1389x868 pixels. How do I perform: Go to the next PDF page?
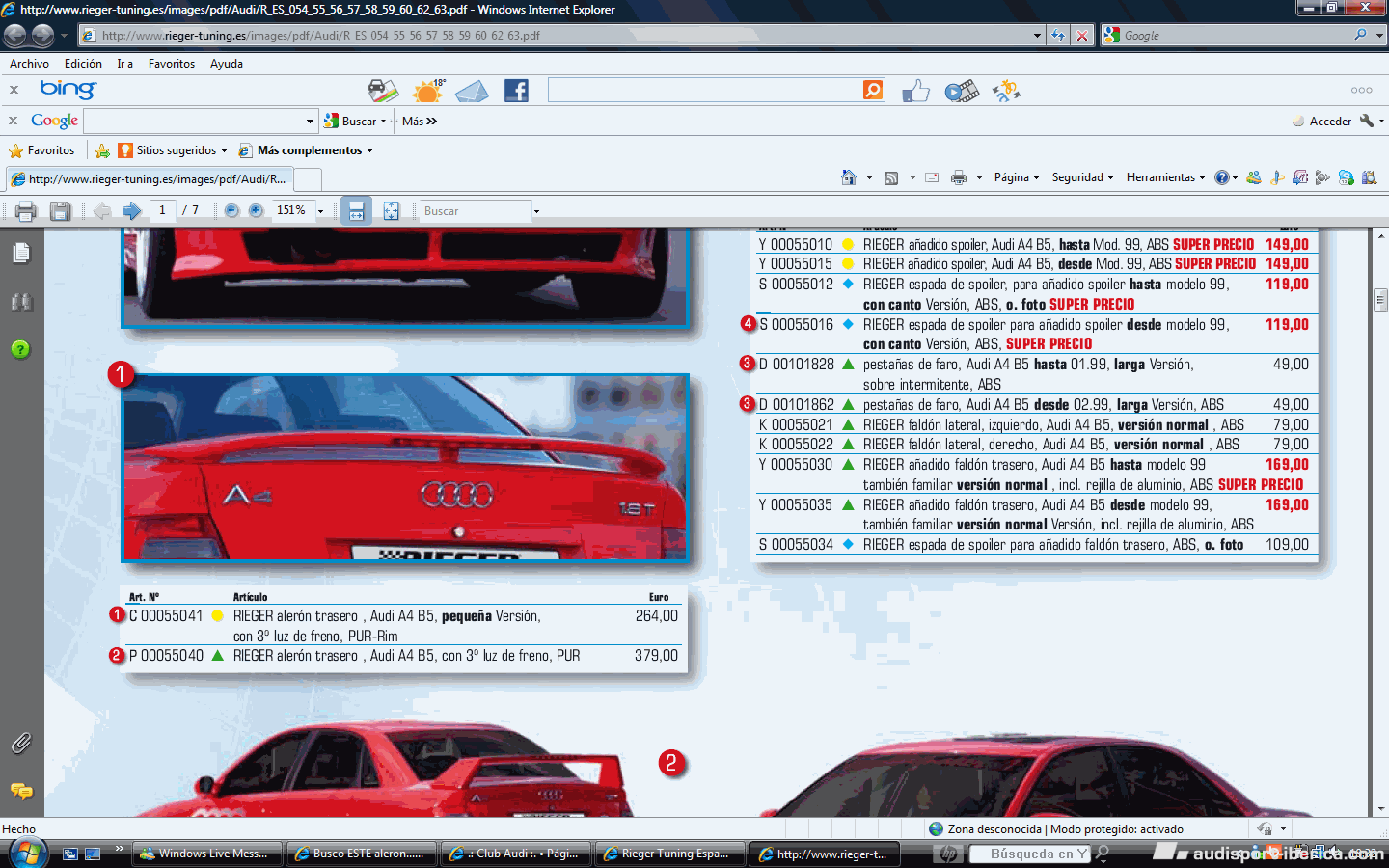[132, 211]
